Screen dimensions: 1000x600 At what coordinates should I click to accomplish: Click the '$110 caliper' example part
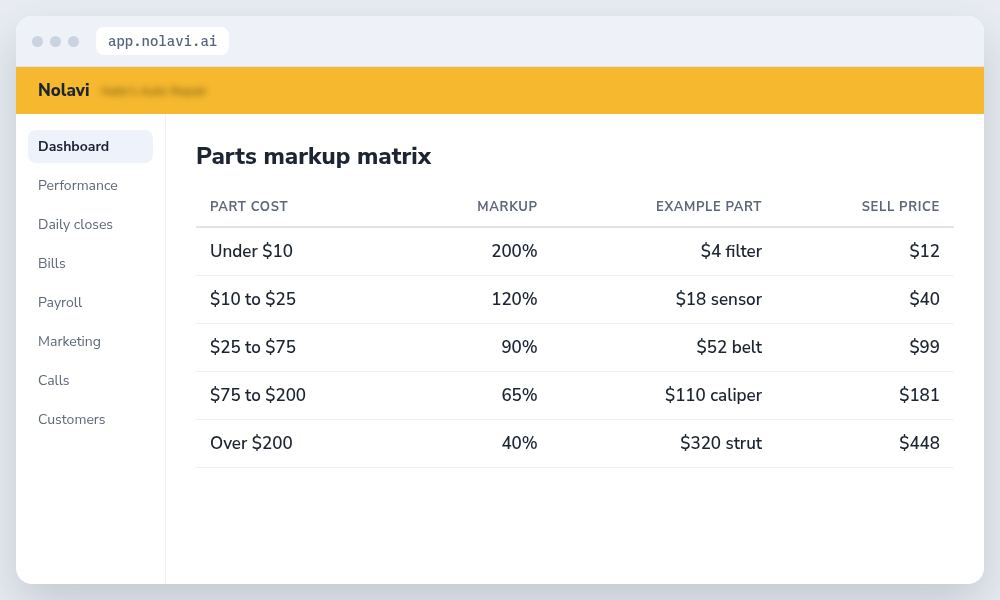(713, 395)
